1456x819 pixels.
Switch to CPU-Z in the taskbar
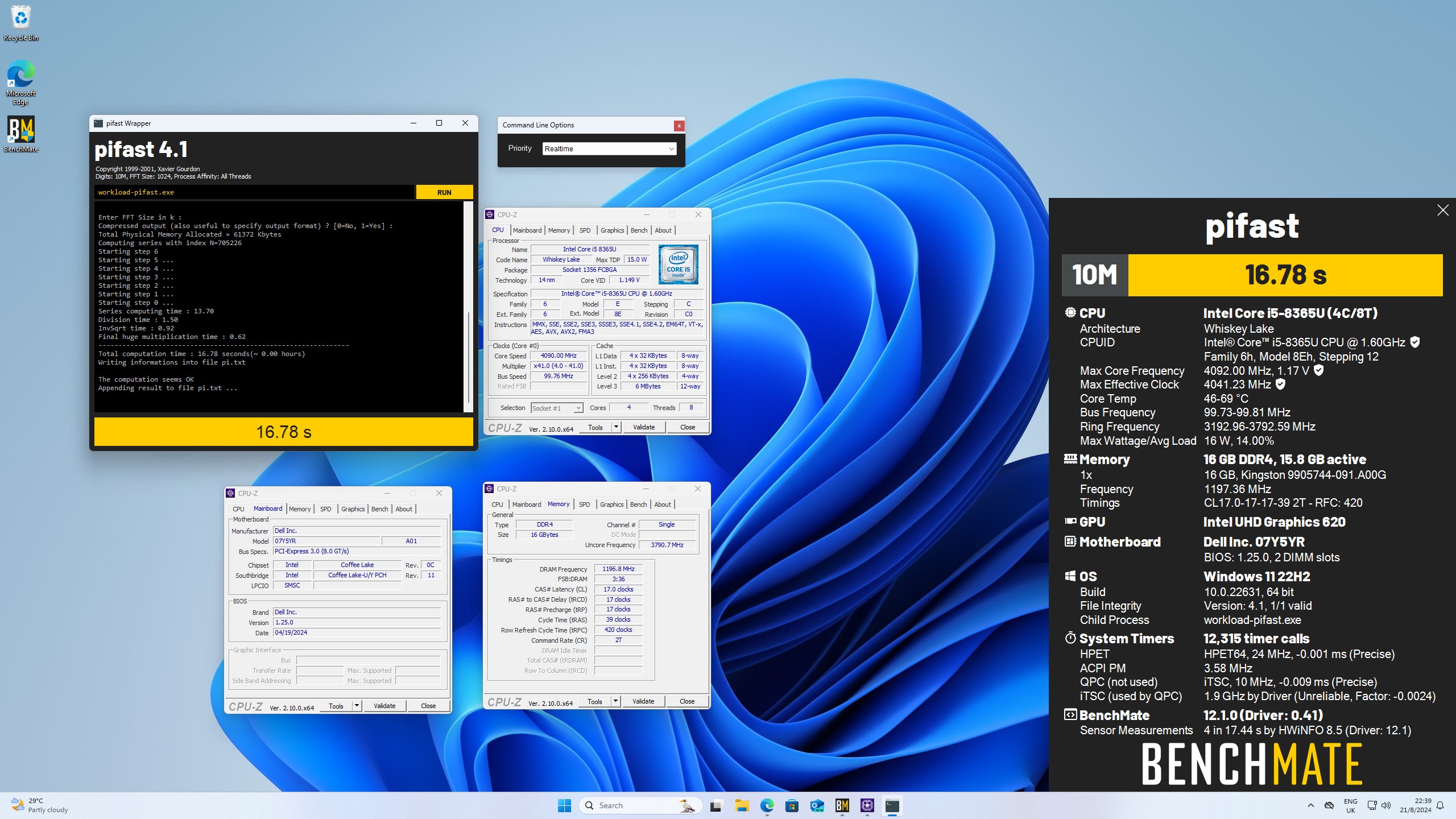point(867,805)
